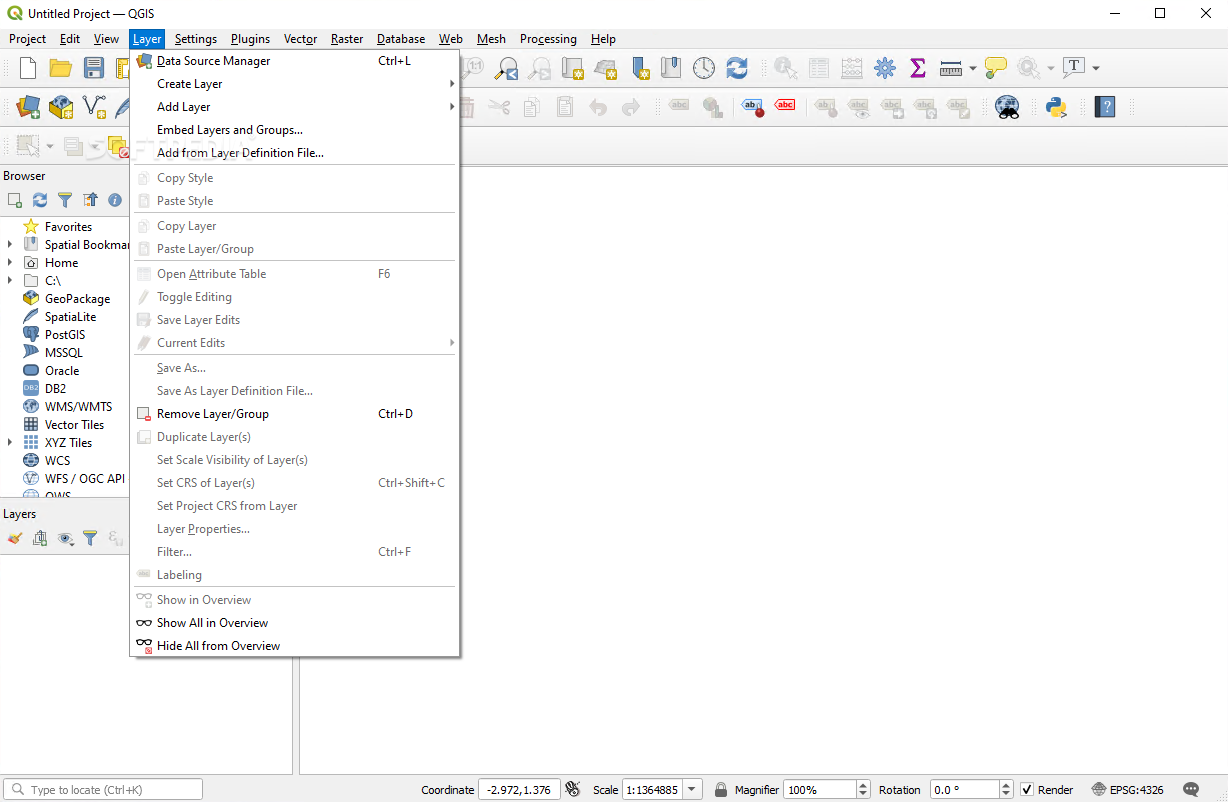This screenshot has height=802, width=1228.
Task: Increase Magnifier with up stepper arrow
Action: coord(864,785)
